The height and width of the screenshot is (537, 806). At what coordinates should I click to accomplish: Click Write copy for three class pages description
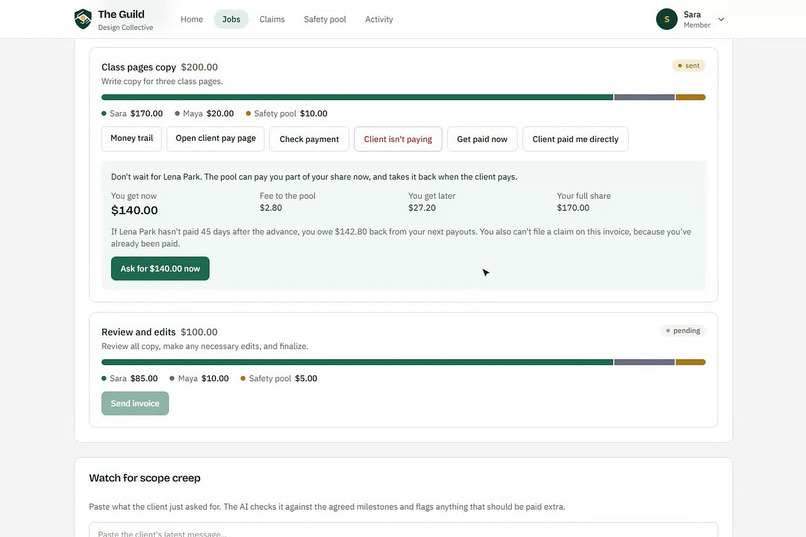coord(162,81)
